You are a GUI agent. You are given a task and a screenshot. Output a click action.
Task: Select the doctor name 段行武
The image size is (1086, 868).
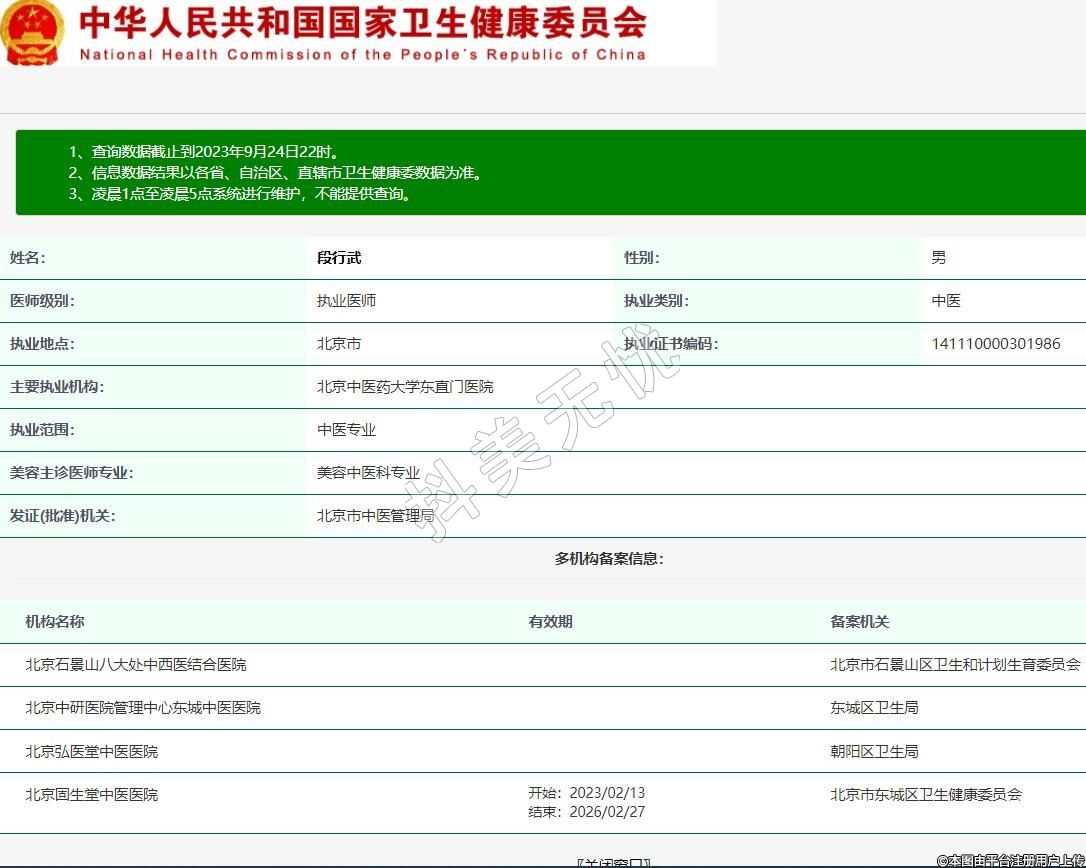pos(339,258)
